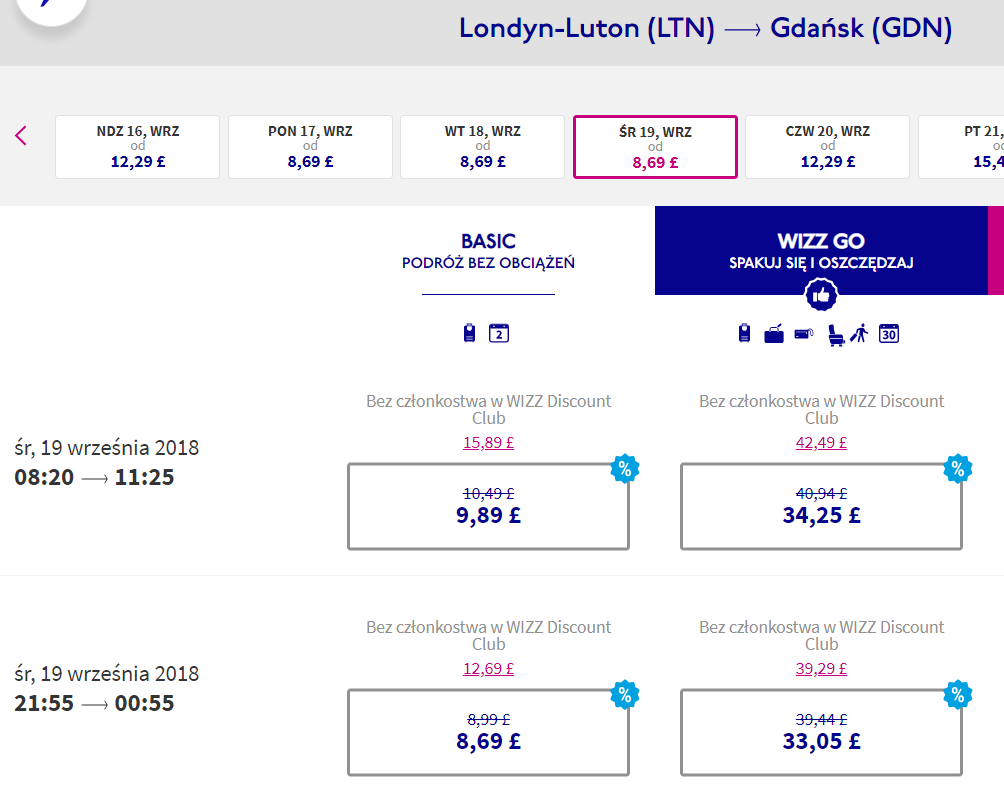Open non-member price link 15,89 £
This screenshot has width=1004, height=789.
click(489, 443)
